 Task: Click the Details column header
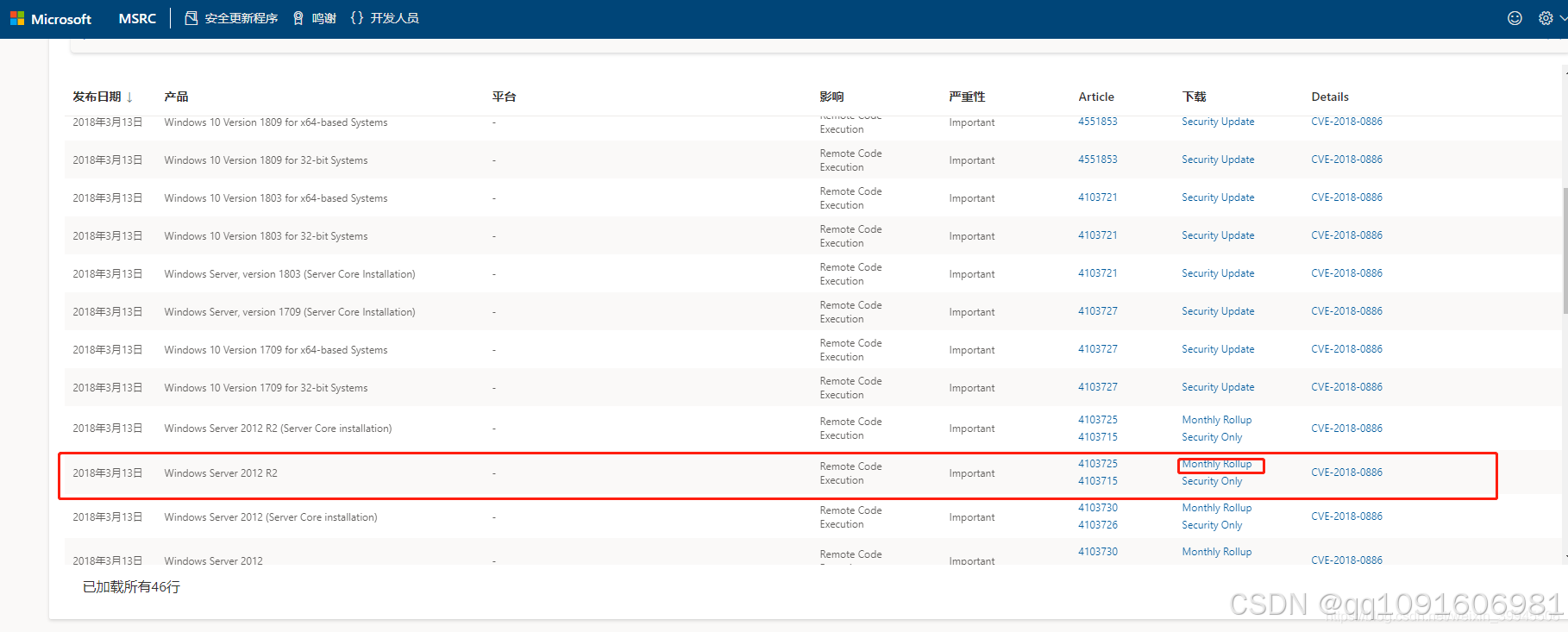(x=1330, y=97)
